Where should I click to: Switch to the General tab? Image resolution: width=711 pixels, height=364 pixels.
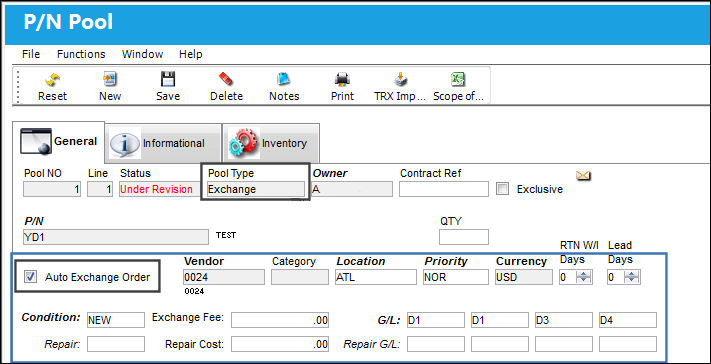point(59,142)
